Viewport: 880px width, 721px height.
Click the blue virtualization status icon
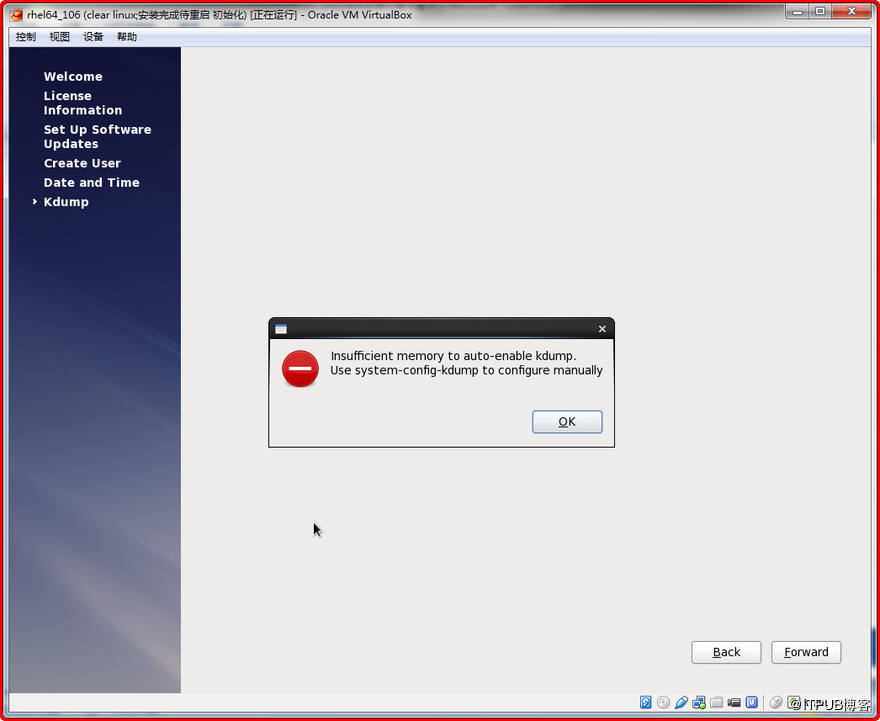(x=751, y=702)
